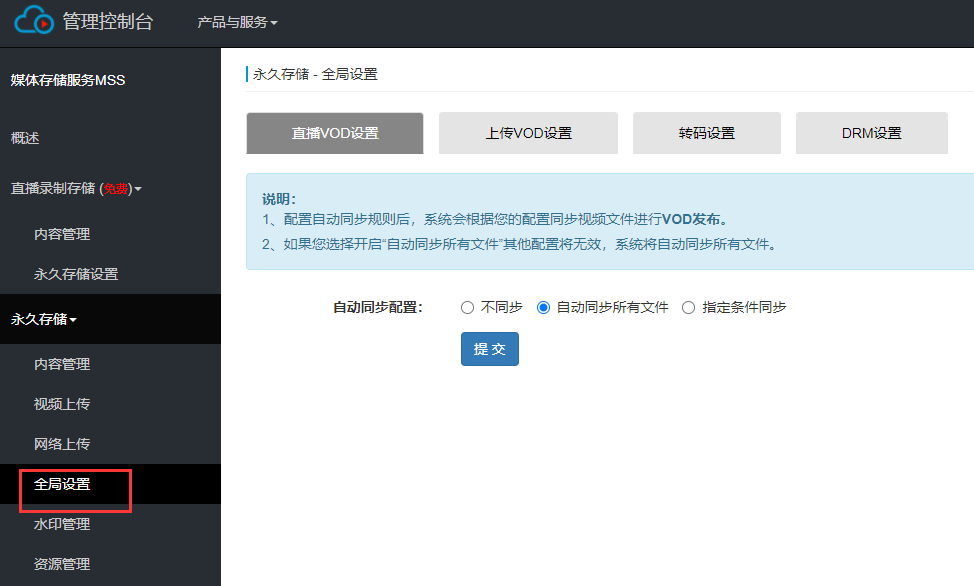This screenshot has height=586, width=974.
Task: Open 内容管理 under 永久存储
Action: pos(62,364)
